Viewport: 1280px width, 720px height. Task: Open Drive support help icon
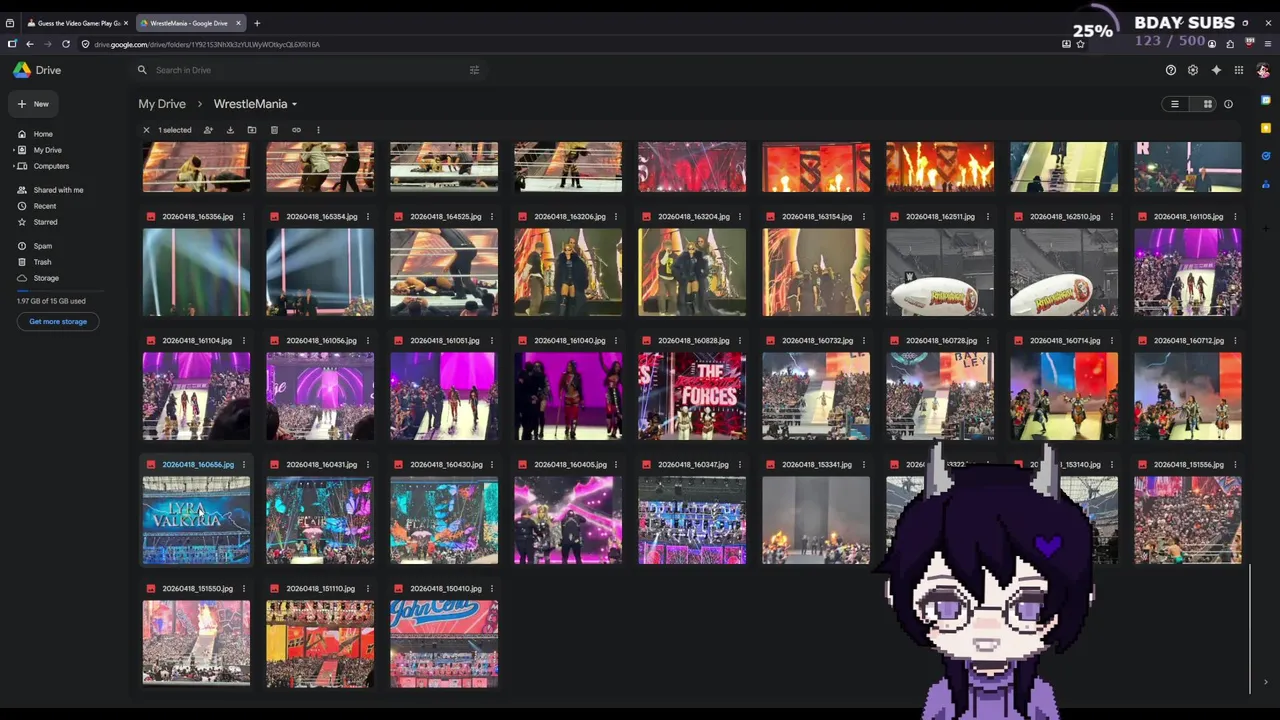click(x=1171, y=70)
